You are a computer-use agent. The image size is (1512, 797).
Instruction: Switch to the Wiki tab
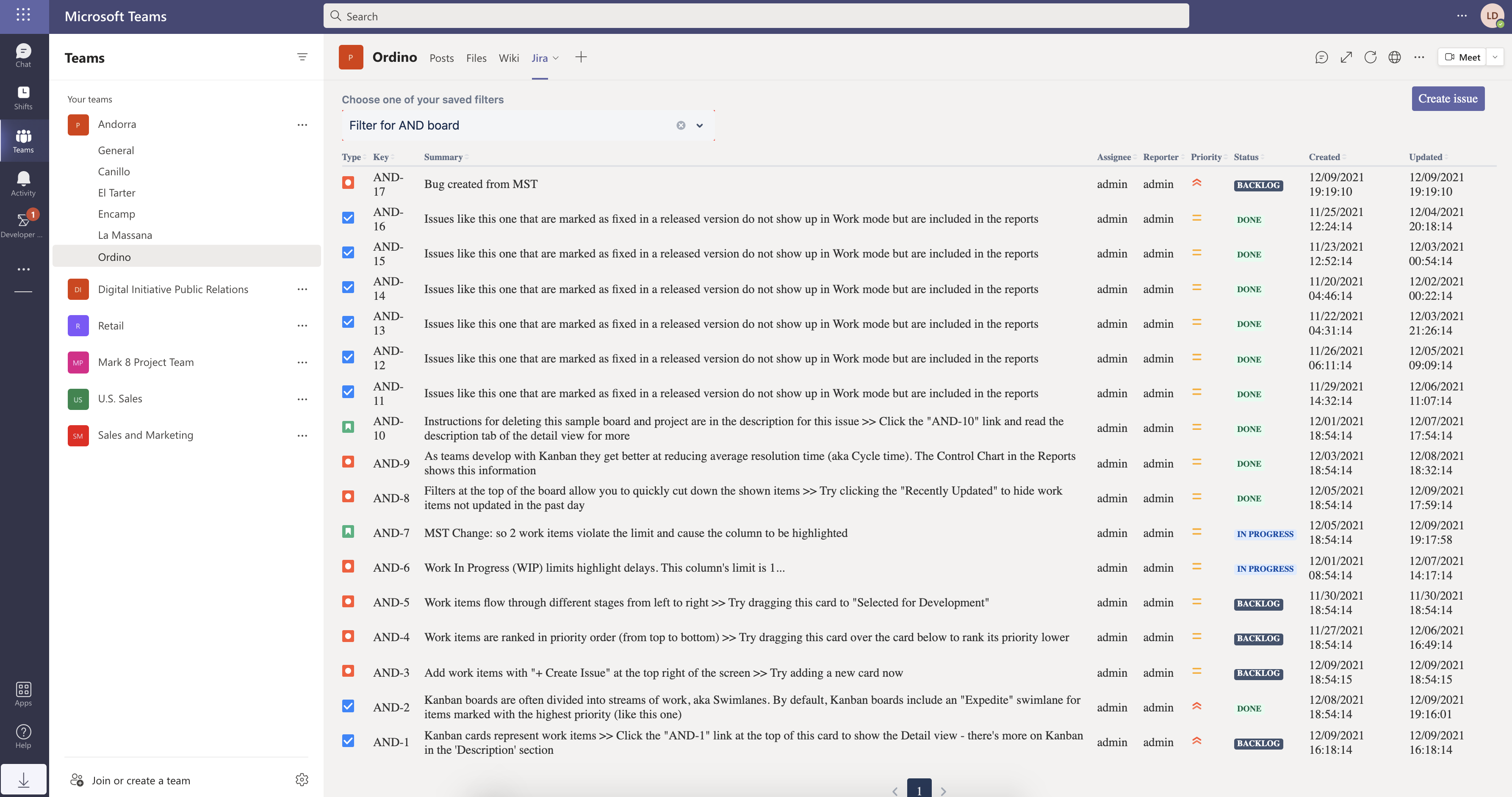click(508, 58)
